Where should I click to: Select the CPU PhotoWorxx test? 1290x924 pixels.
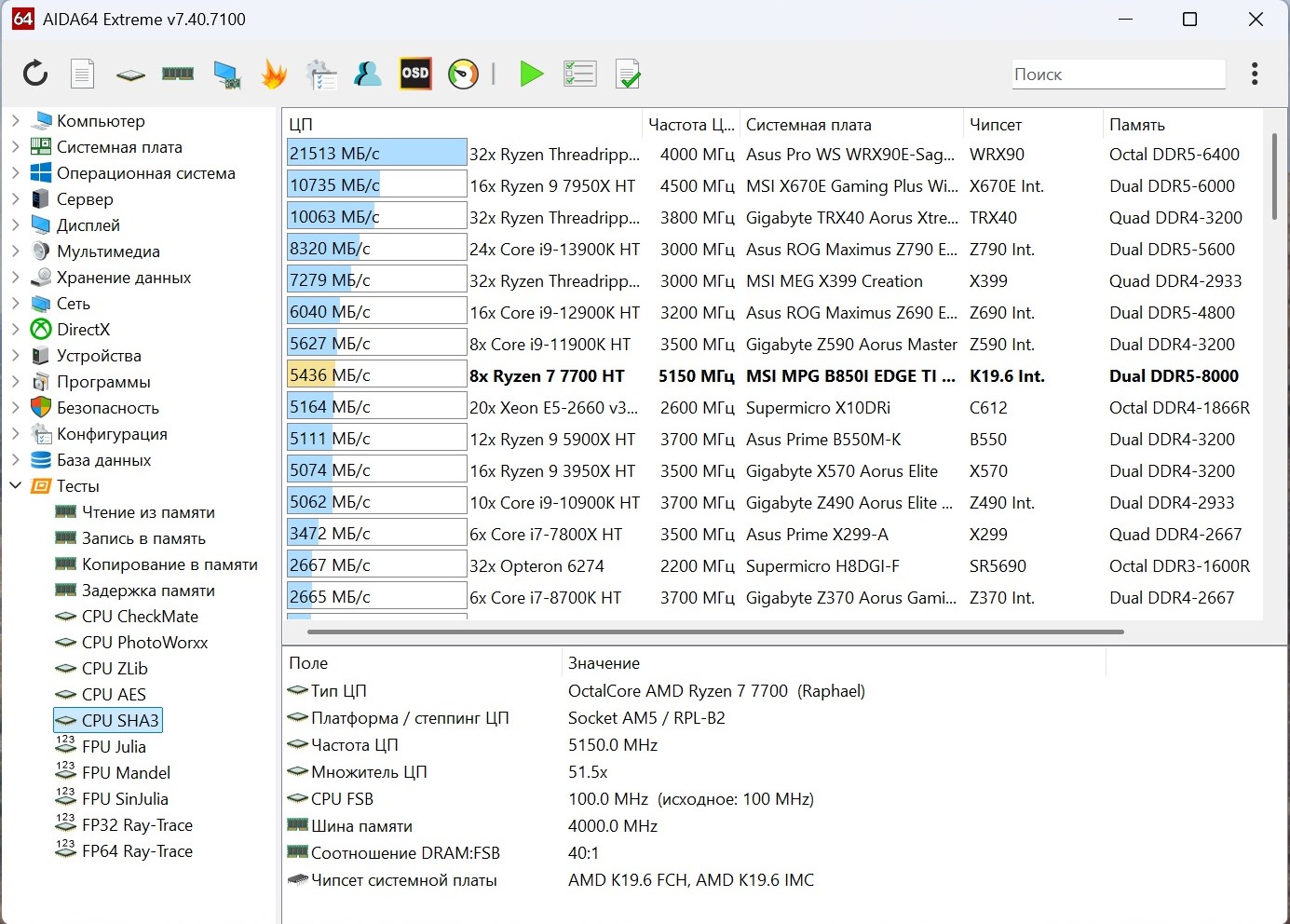[x=143, y=642]
